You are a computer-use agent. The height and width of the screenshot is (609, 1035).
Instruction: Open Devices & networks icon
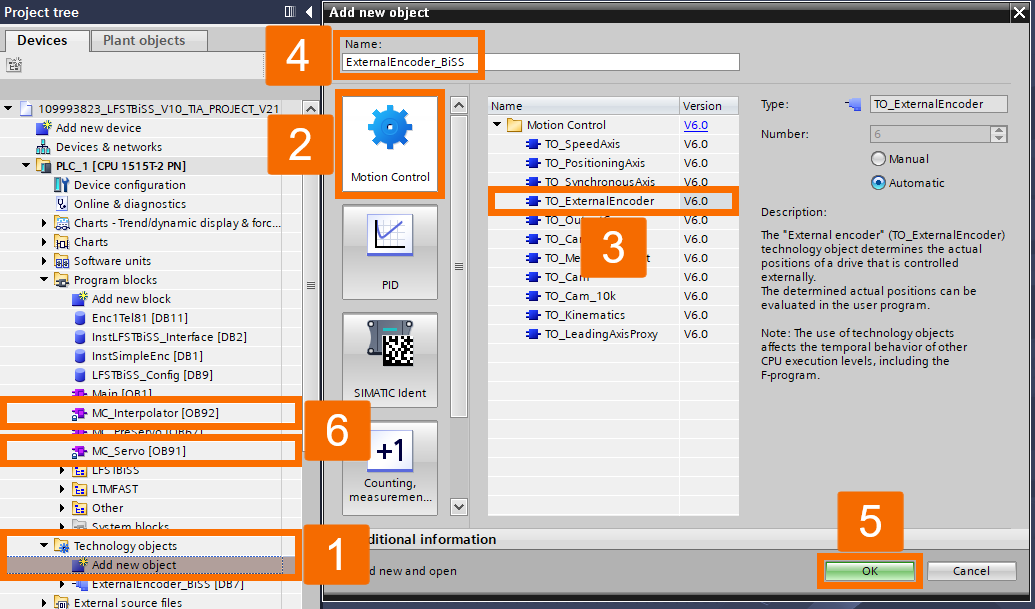click(43, 146)
